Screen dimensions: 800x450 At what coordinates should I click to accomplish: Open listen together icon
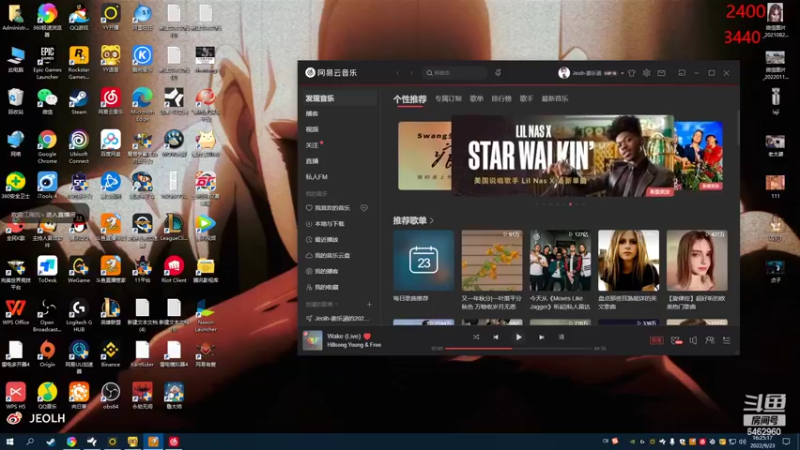click(710, 340)
